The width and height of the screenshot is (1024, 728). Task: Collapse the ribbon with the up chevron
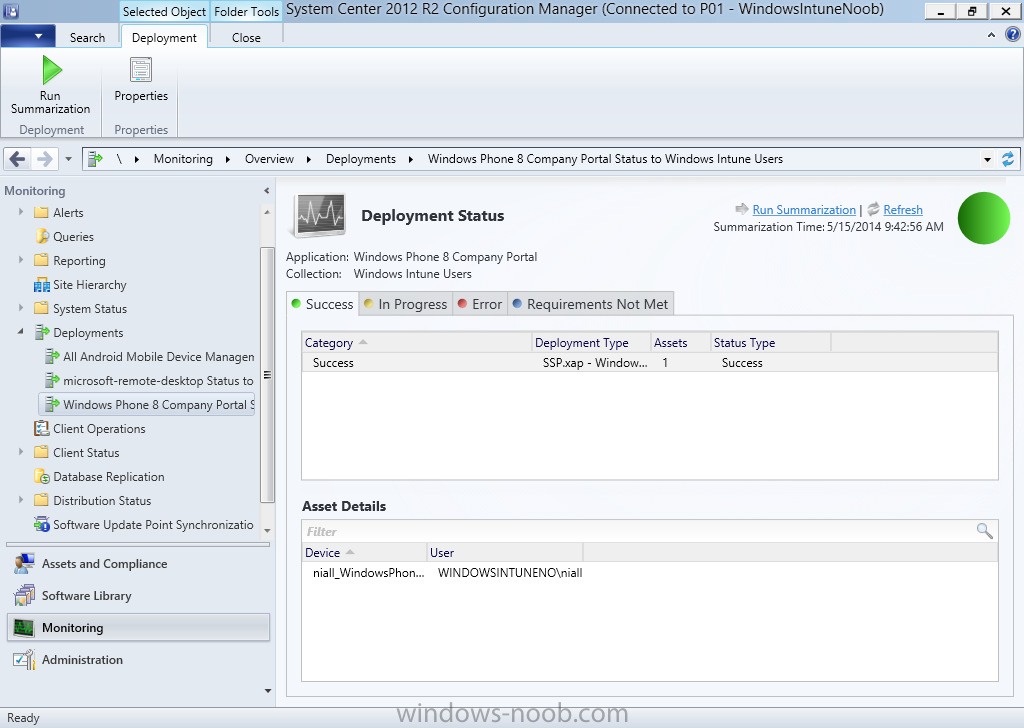991,35
